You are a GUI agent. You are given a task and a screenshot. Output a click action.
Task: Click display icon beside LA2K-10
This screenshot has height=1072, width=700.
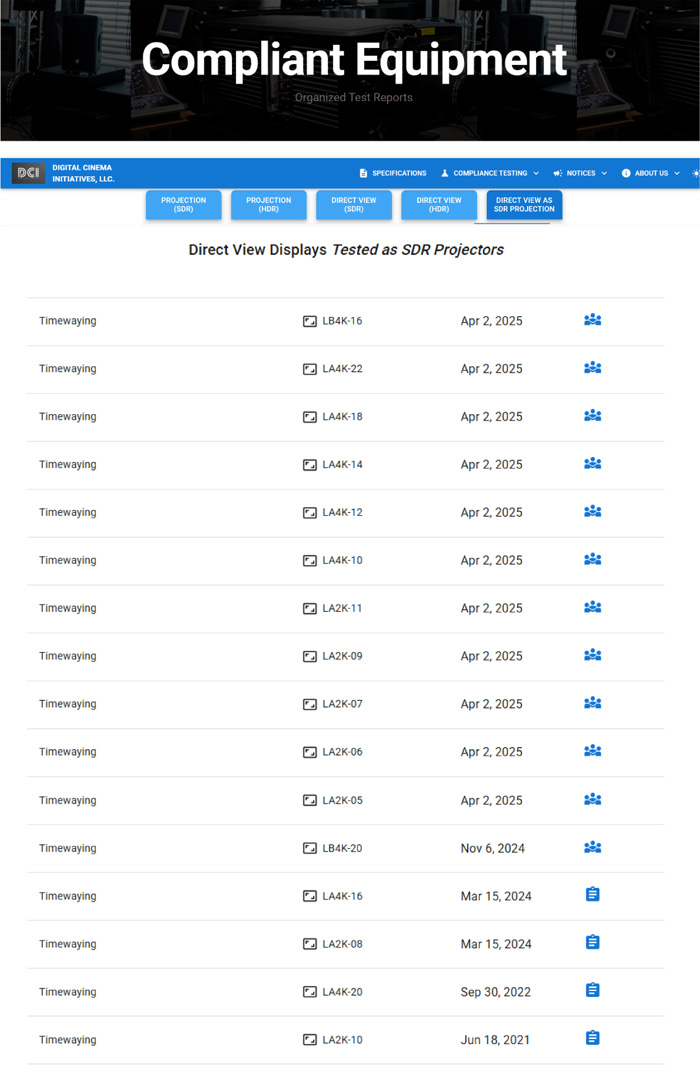point(310,1040)
